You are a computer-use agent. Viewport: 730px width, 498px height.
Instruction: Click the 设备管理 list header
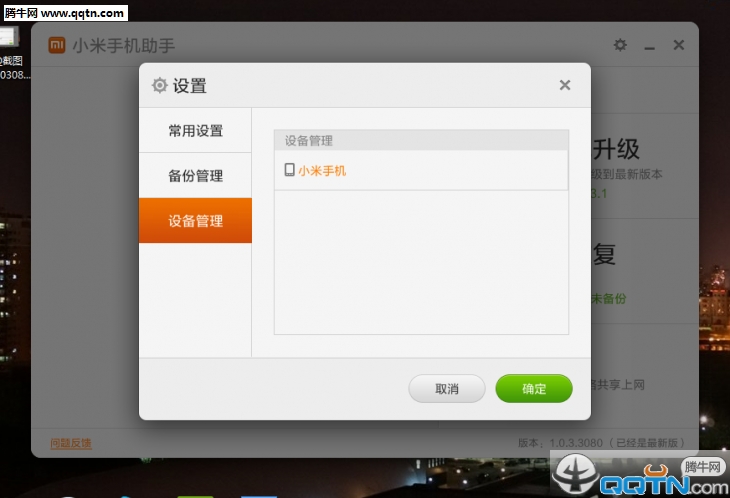(x=421, y=141)
